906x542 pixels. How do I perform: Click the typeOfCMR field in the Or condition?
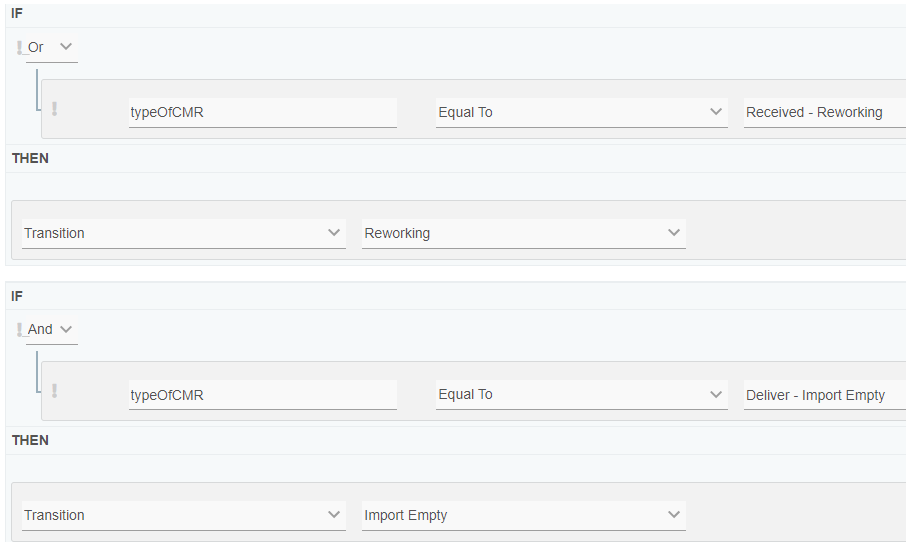(x=262, y=112)
